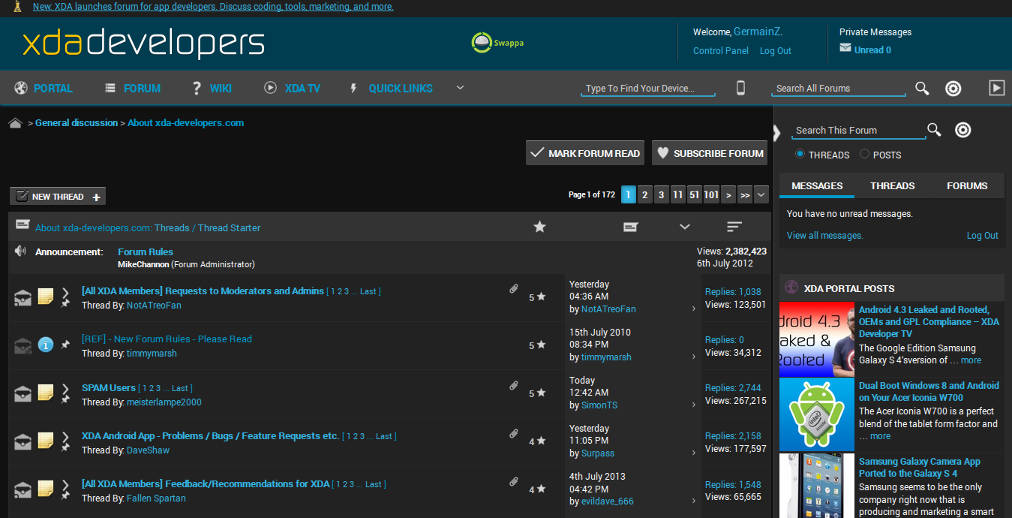1012x518 pixels.
Task: Switch to the Forums sidebar tab
Action: click(966, 185)
